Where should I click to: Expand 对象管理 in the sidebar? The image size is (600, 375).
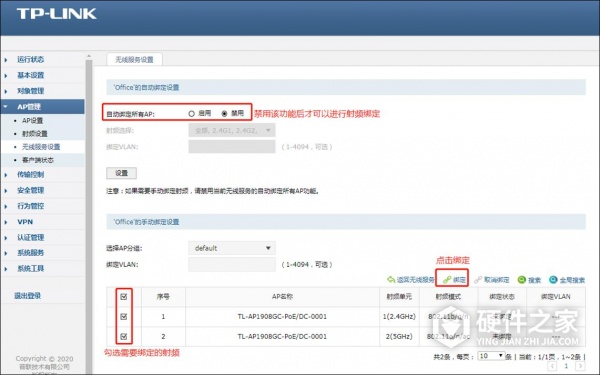[x=30, y=91]
